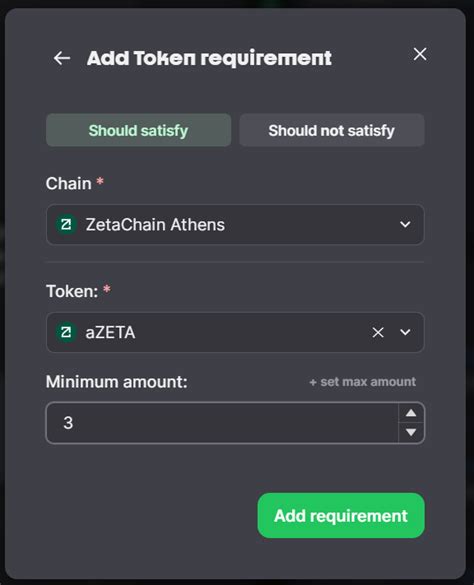Click the aZETA token logo icon
This screenshot has height=585, width=474.
(x=66, y=332)
